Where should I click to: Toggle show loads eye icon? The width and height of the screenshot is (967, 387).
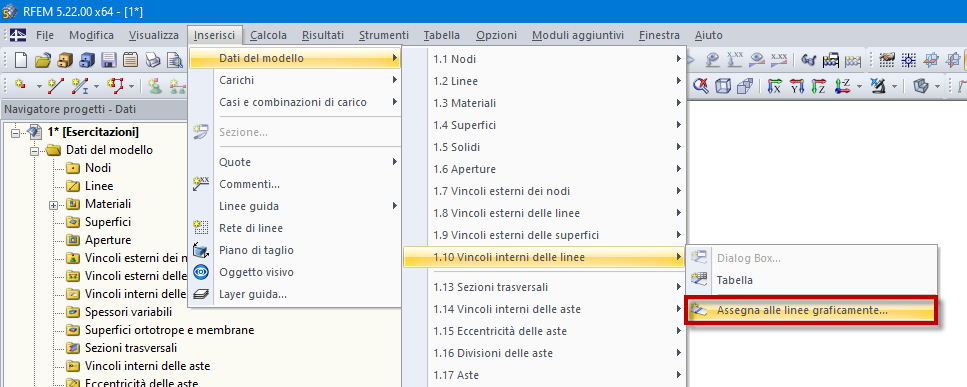tap(714, 60)
